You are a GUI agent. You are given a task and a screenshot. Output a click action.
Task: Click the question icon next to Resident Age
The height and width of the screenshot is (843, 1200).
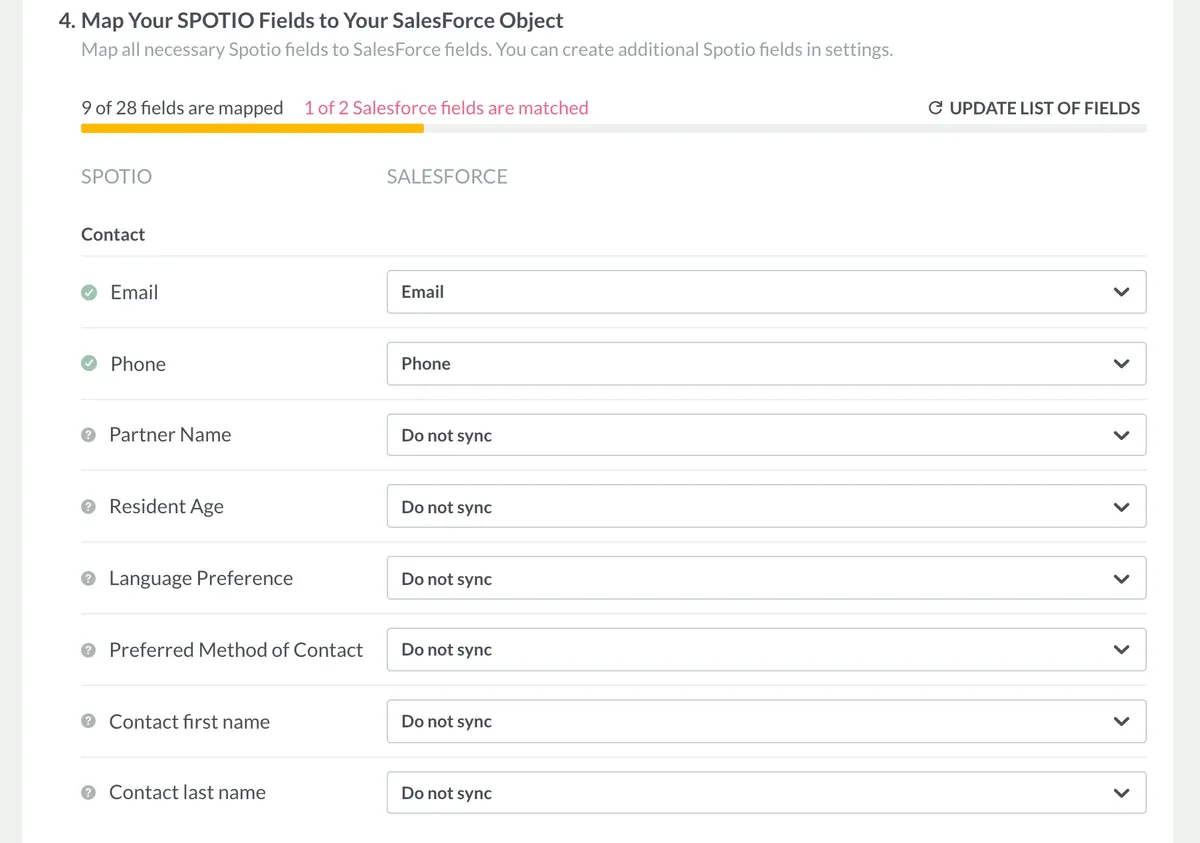(88, 507)
